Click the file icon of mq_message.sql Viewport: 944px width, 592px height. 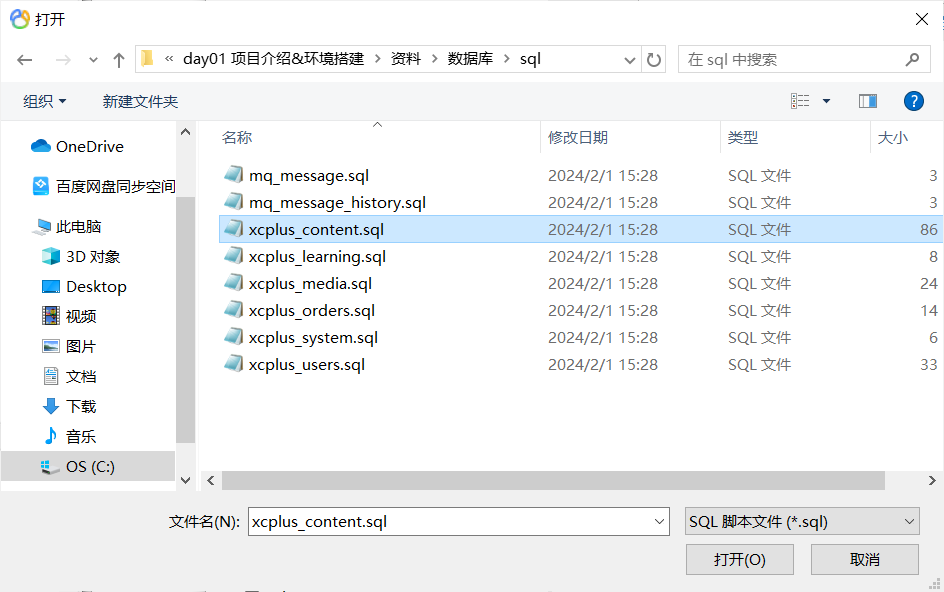(234, 174)
